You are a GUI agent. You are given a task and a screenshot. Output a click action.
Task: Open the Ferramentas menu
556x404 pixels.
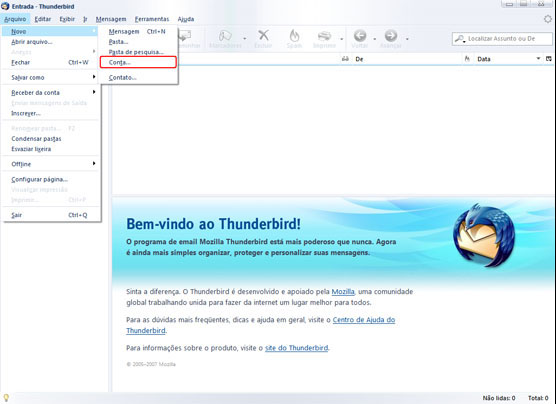(x=152, y=19)
